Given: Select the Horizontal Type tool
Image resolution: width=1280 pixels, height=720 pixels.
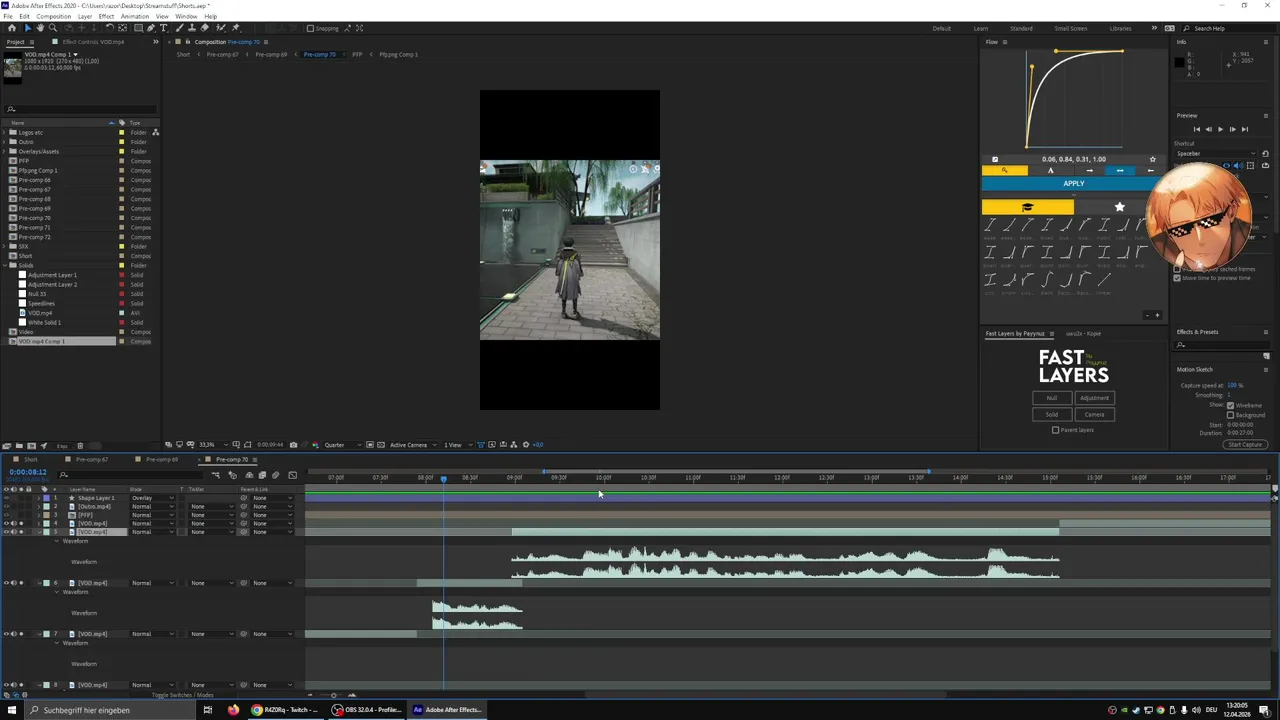Looking at the screenshot, I should (x=164, y=28).
